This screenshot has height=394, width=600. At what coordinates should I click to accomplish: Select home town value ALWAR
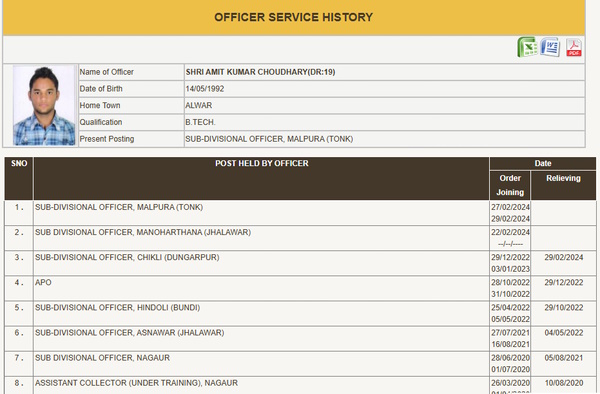(x=199, y=106)
